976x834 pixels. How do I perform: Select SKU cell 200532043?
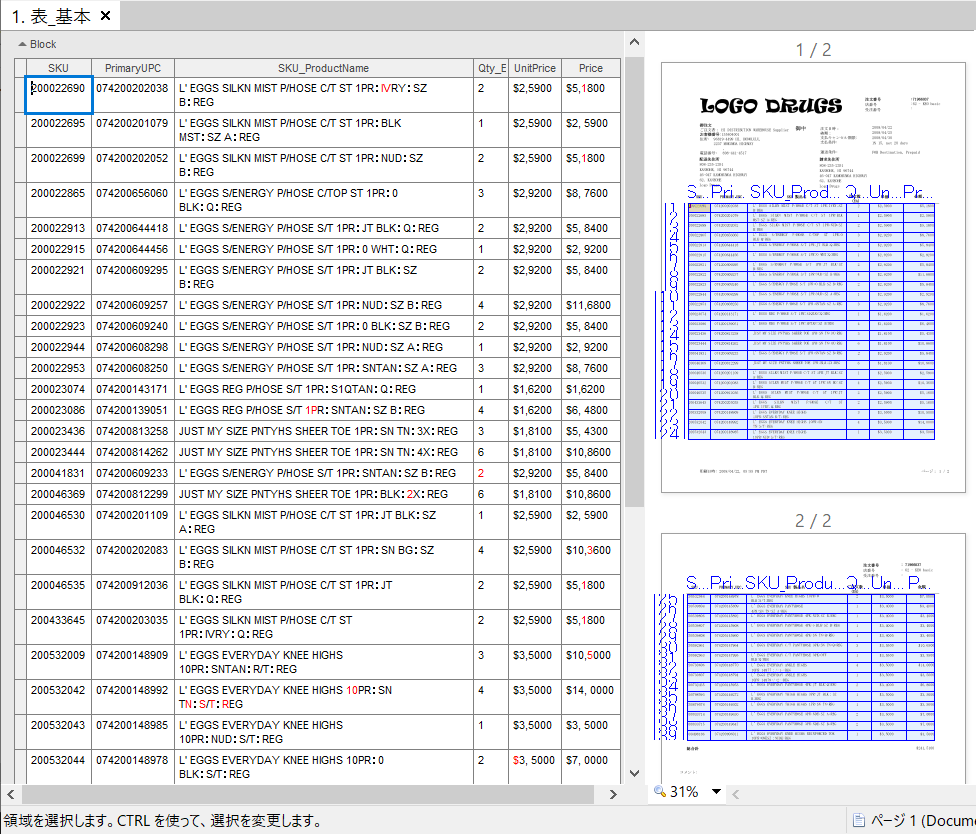click(59, 732)
